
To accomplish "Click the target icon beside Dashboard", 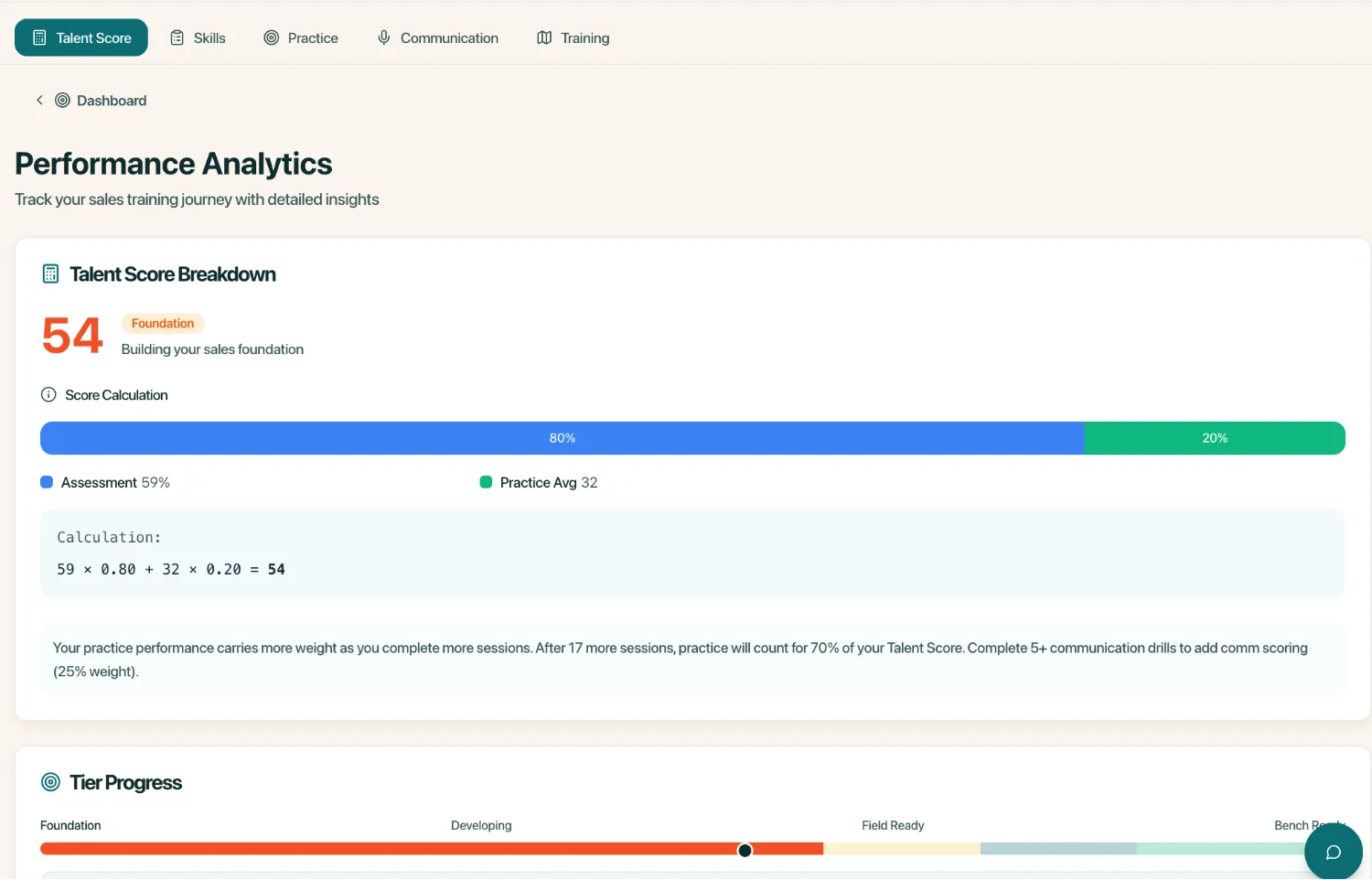I will coord(62,101).
